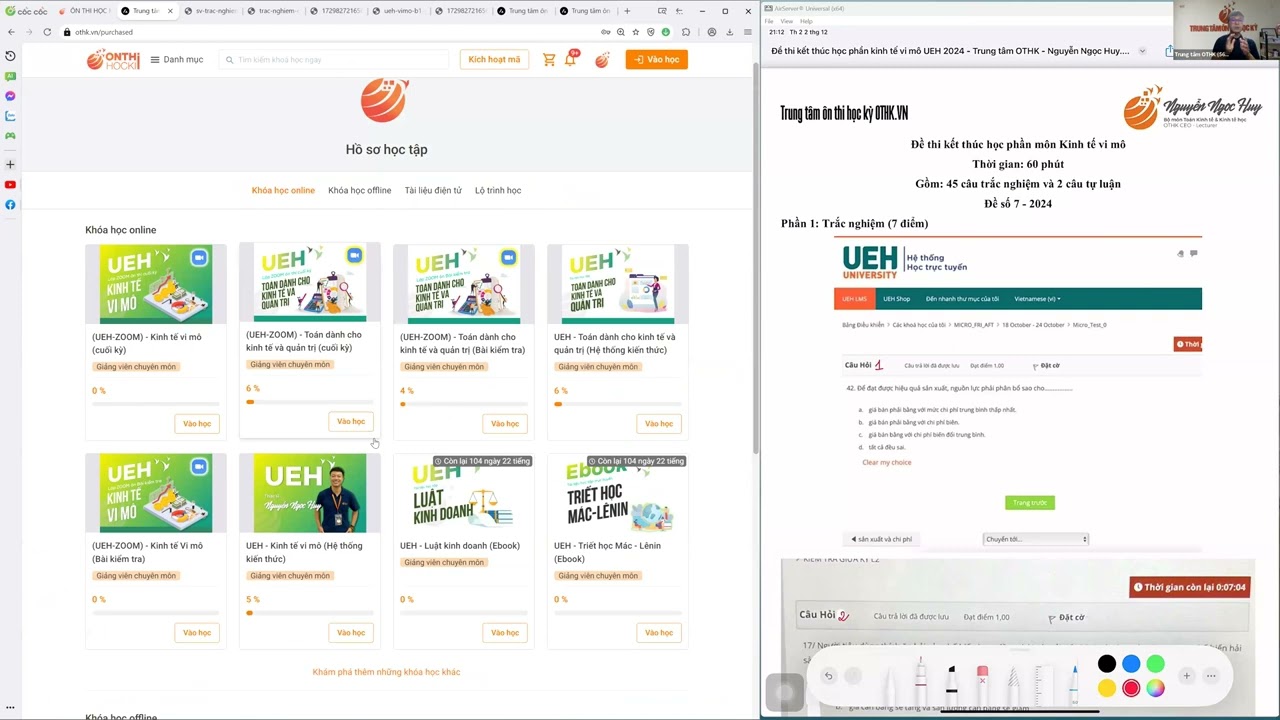Pick the black color swatch
Viewport: 1280px width, 720px height.
[x=1107, y=664]
